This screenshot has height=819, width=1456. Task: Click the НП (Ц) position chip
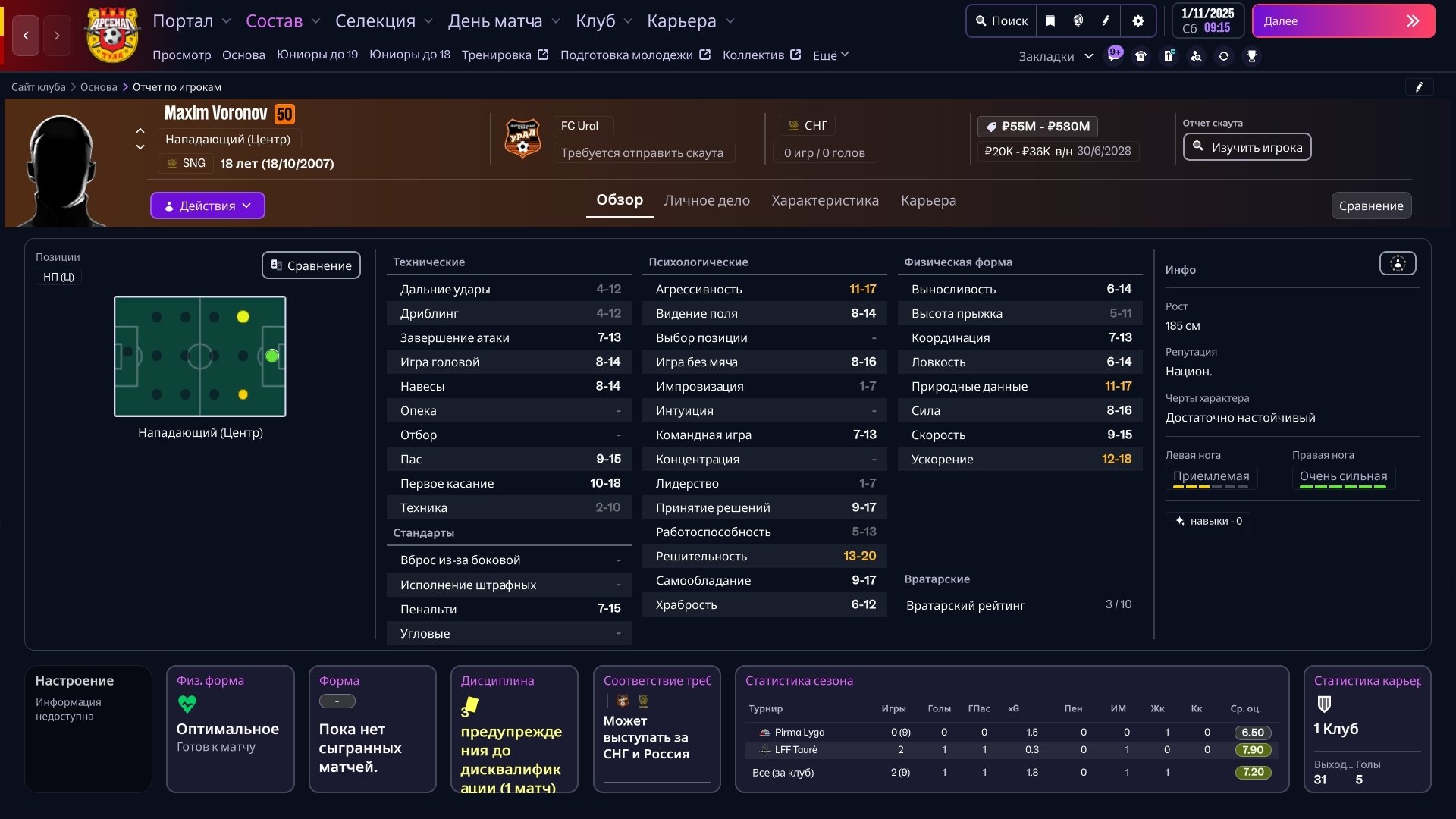[58, 277]
